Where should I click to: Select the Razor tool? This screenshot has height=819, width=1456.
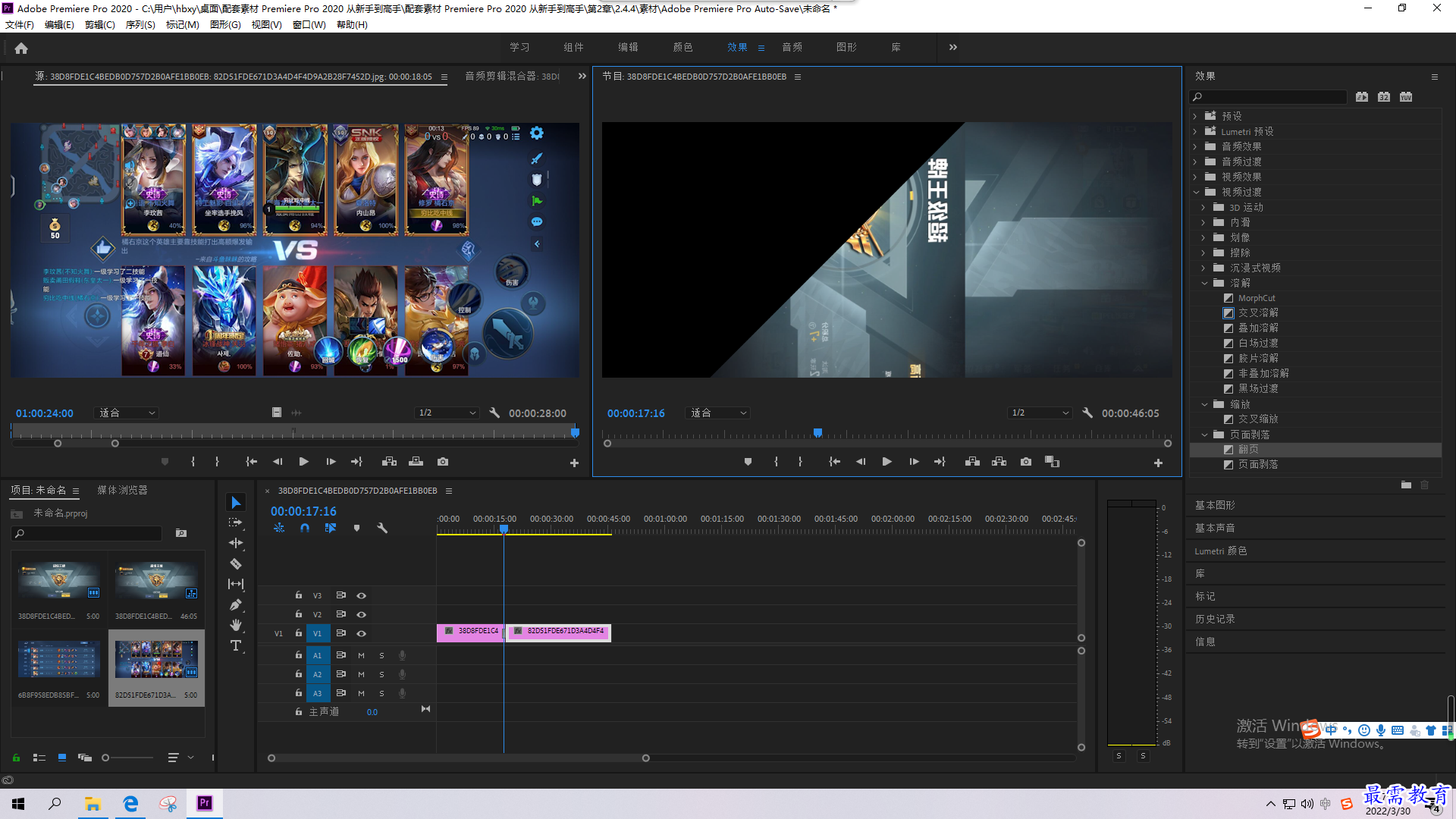[x=236, y=563]
